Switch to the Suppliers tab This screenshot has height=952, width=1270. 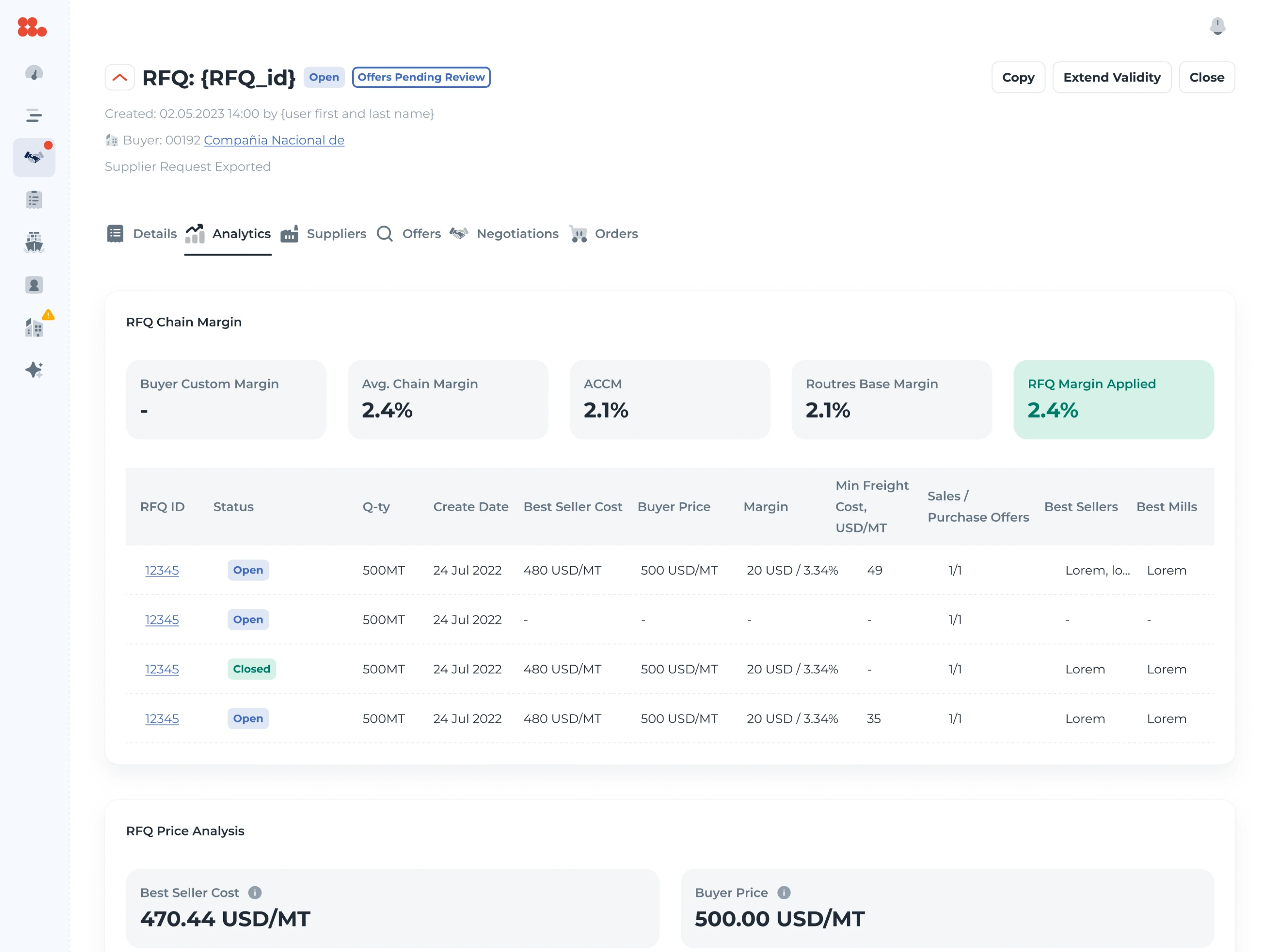[x=323, y=234]
